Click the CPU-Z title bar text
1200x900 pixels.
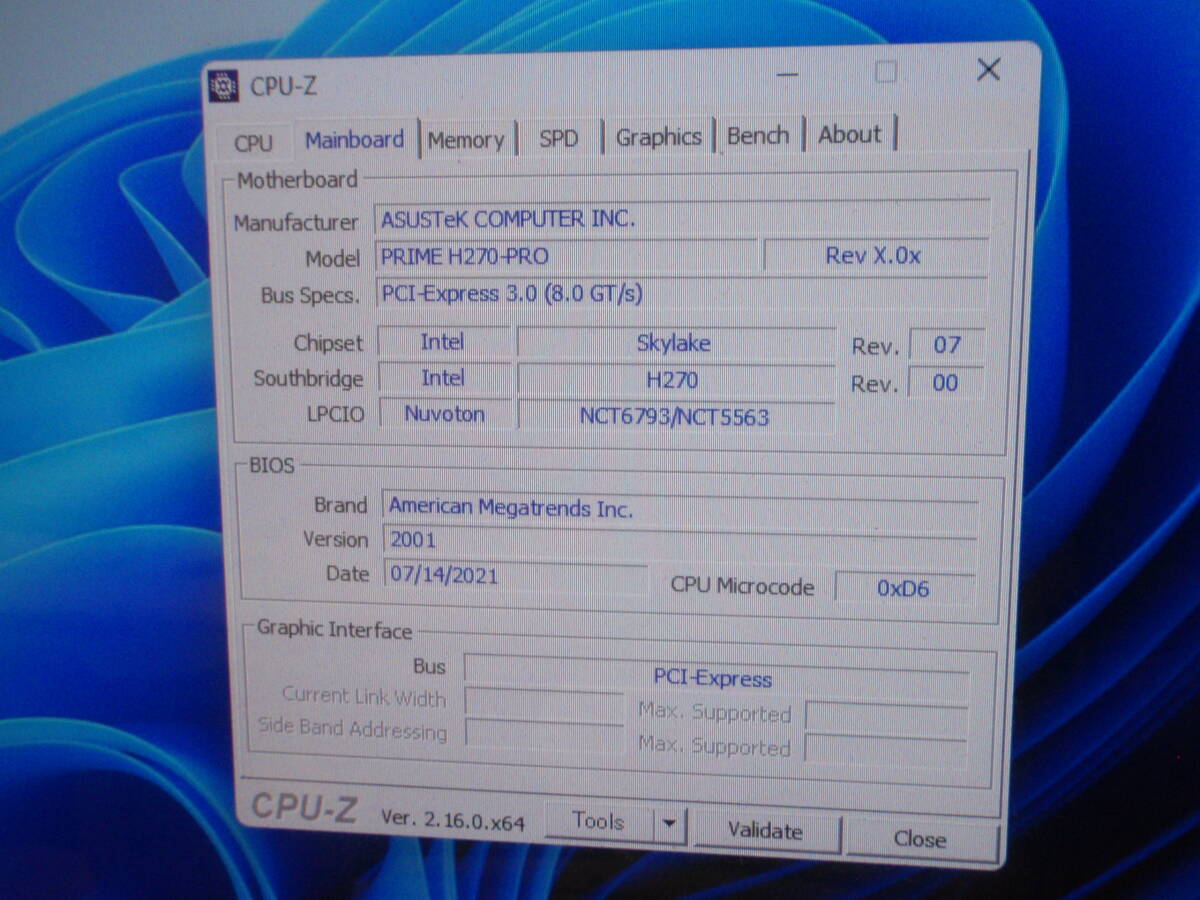click(284, 86)
